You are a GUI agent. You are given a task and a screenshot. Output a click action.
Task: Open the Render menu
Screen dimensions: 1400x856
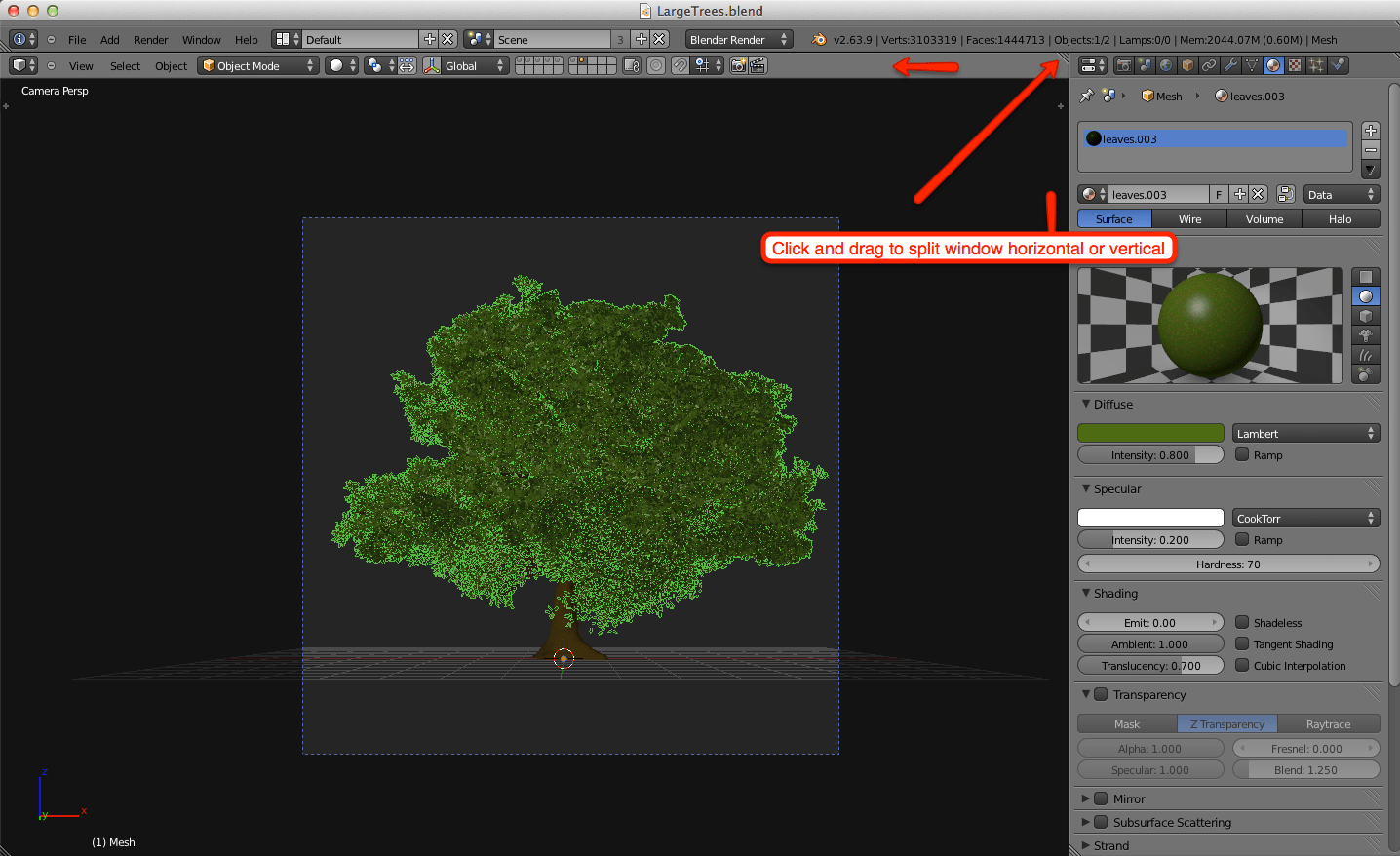coord(150,40)
